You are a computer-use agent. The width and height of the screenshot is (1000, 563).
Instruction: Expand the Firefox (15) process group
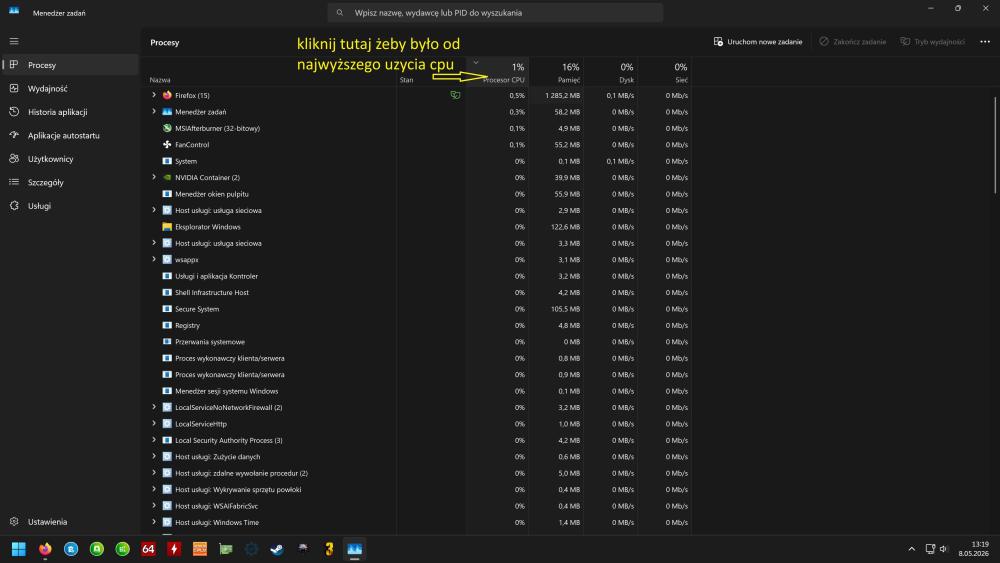point(154,95)
